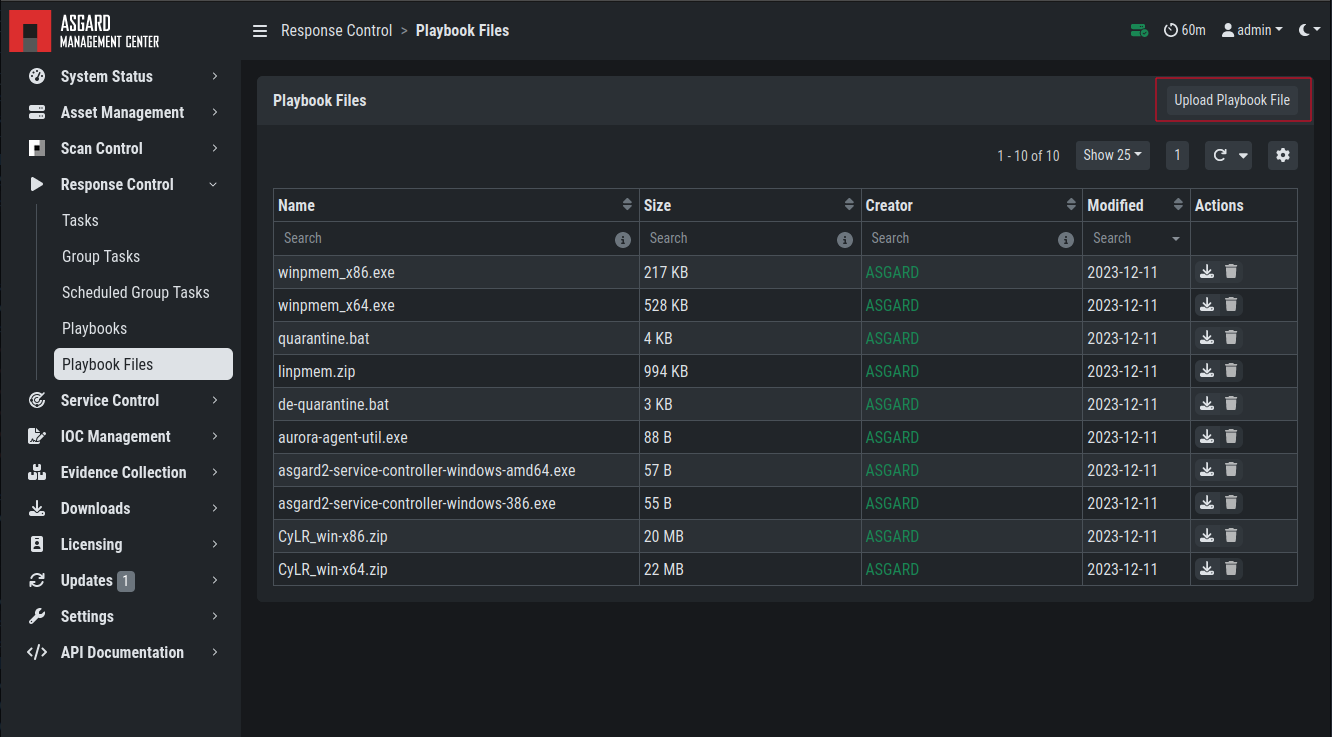
Task: Expand System Status menu
Action: coord(121,76)
